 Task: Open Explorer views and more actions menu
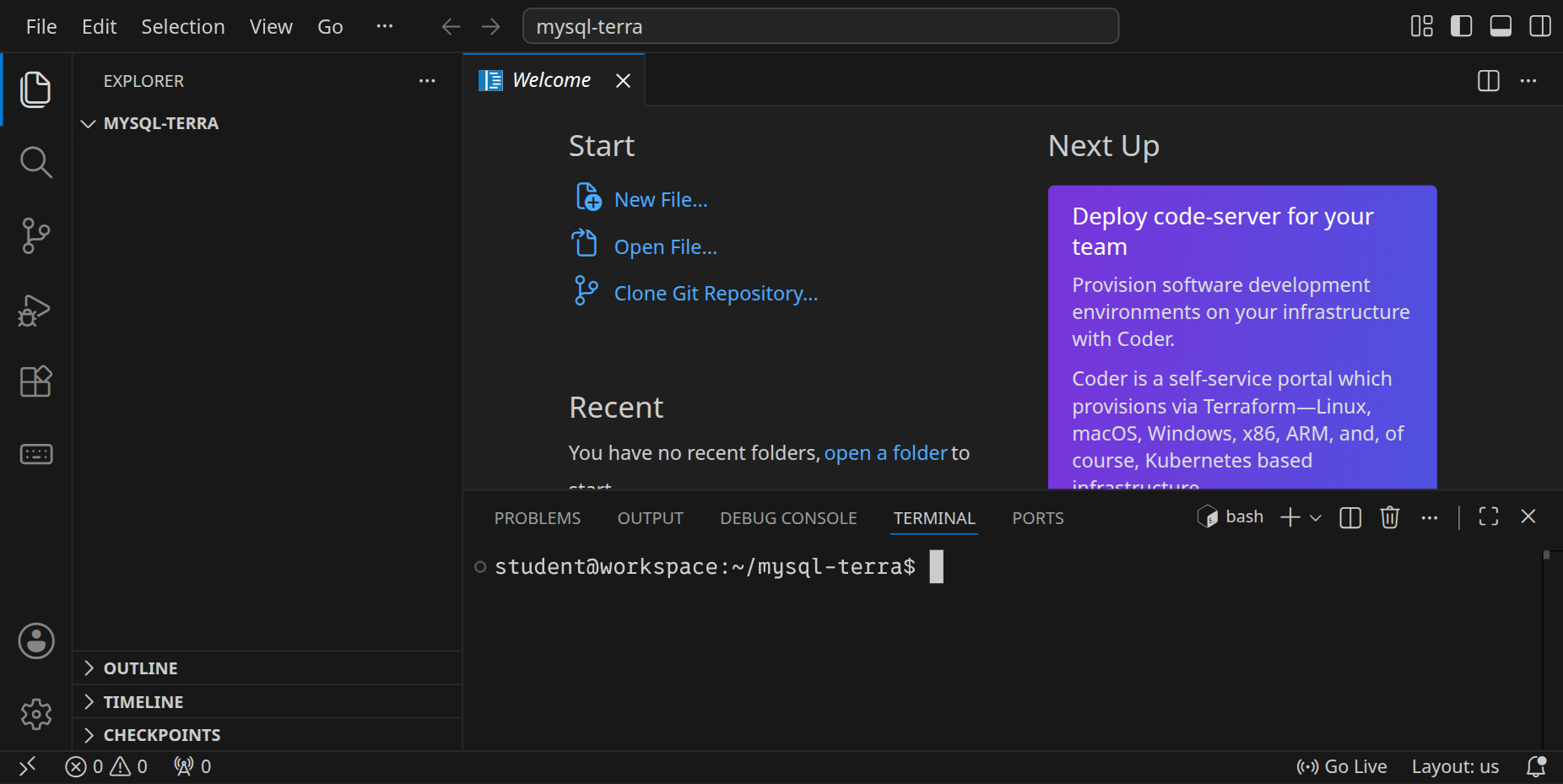pos(427,81)
